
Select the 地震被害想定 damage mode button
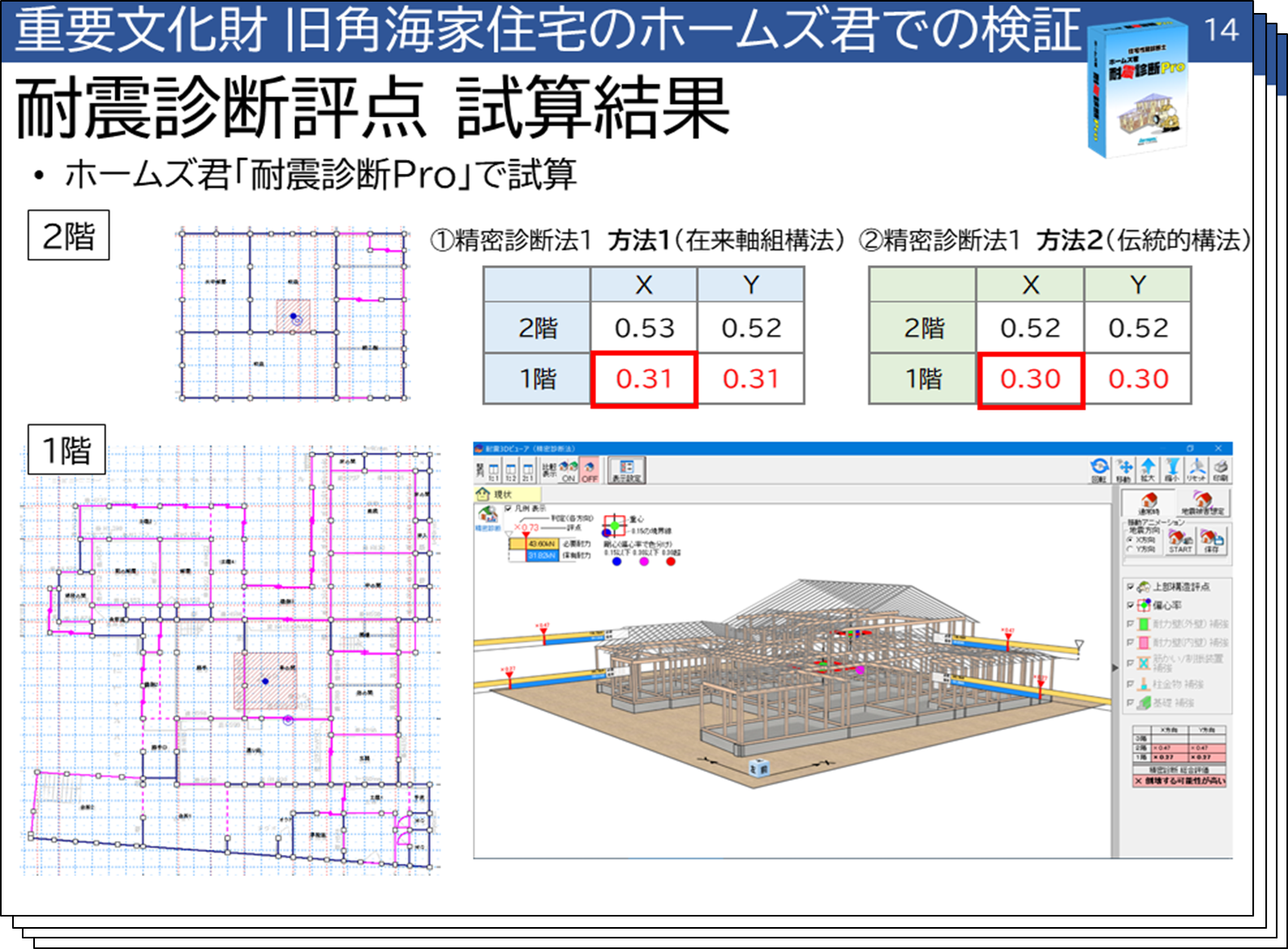[x=1203, y=503]
